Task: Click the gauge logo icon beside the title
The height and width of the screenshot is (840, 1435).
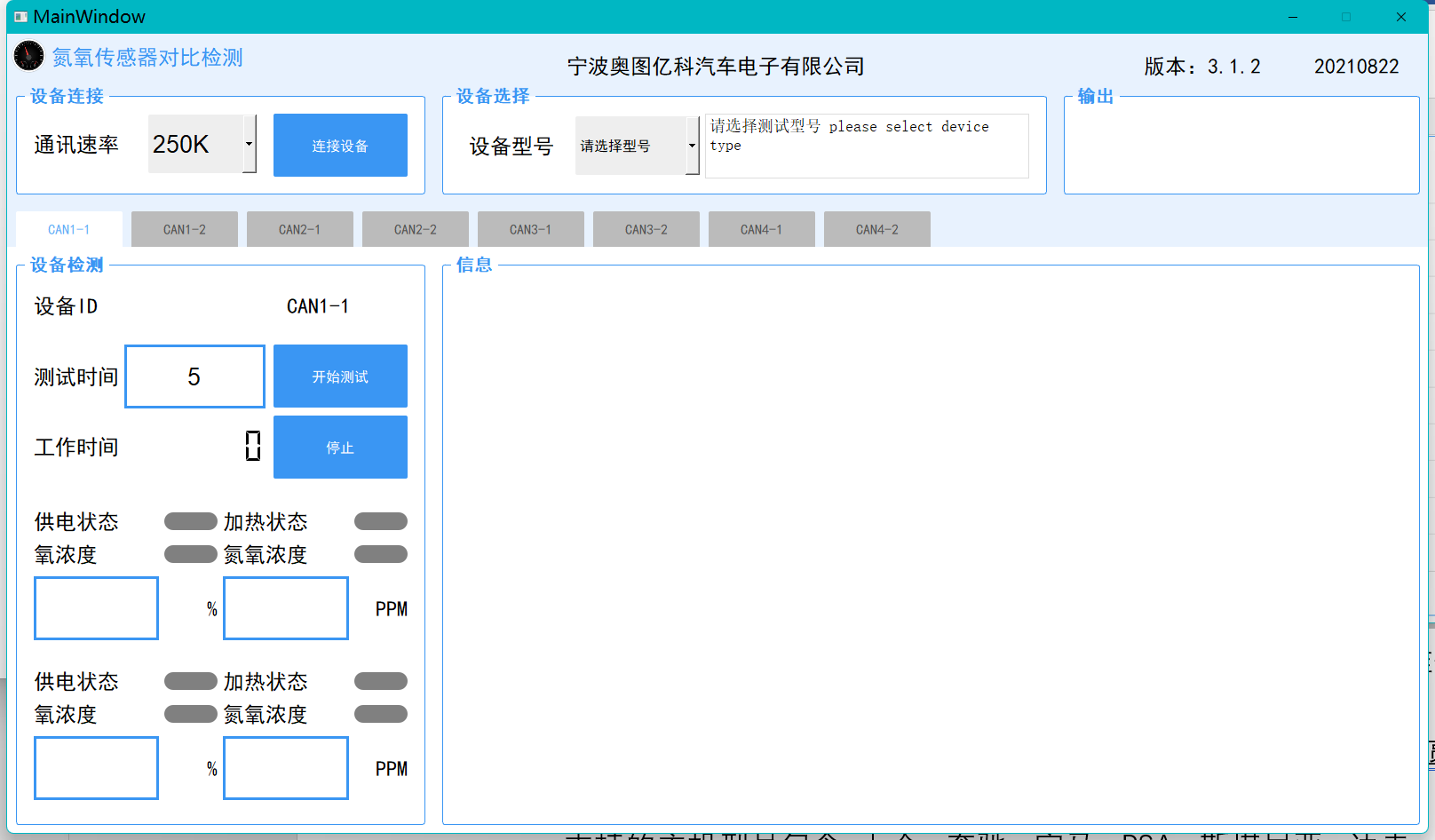Action: tap(28, 56)
